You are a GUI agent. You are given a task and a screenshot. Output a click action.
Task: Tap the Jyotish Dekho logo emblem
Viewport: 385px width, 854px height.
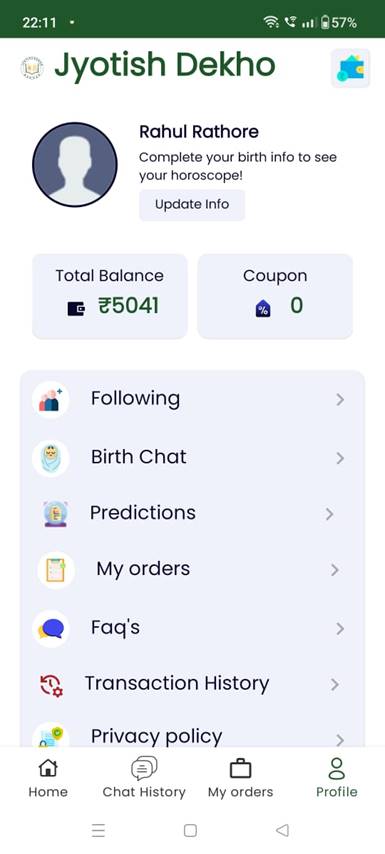point(32,68)
